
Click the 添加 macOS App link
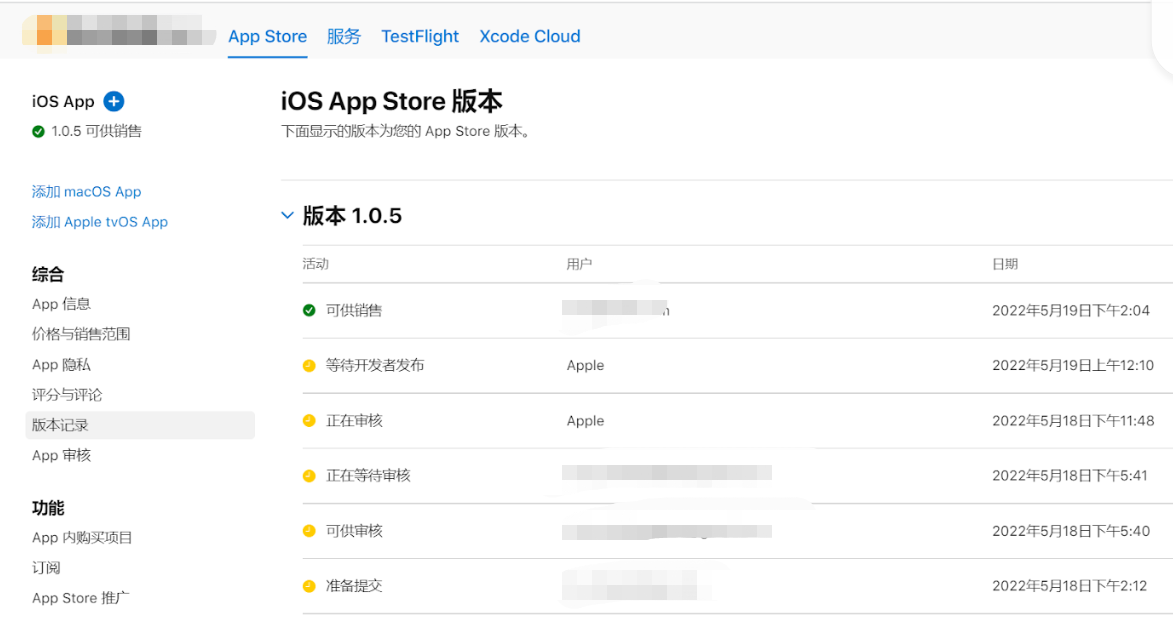coord(87,191)
